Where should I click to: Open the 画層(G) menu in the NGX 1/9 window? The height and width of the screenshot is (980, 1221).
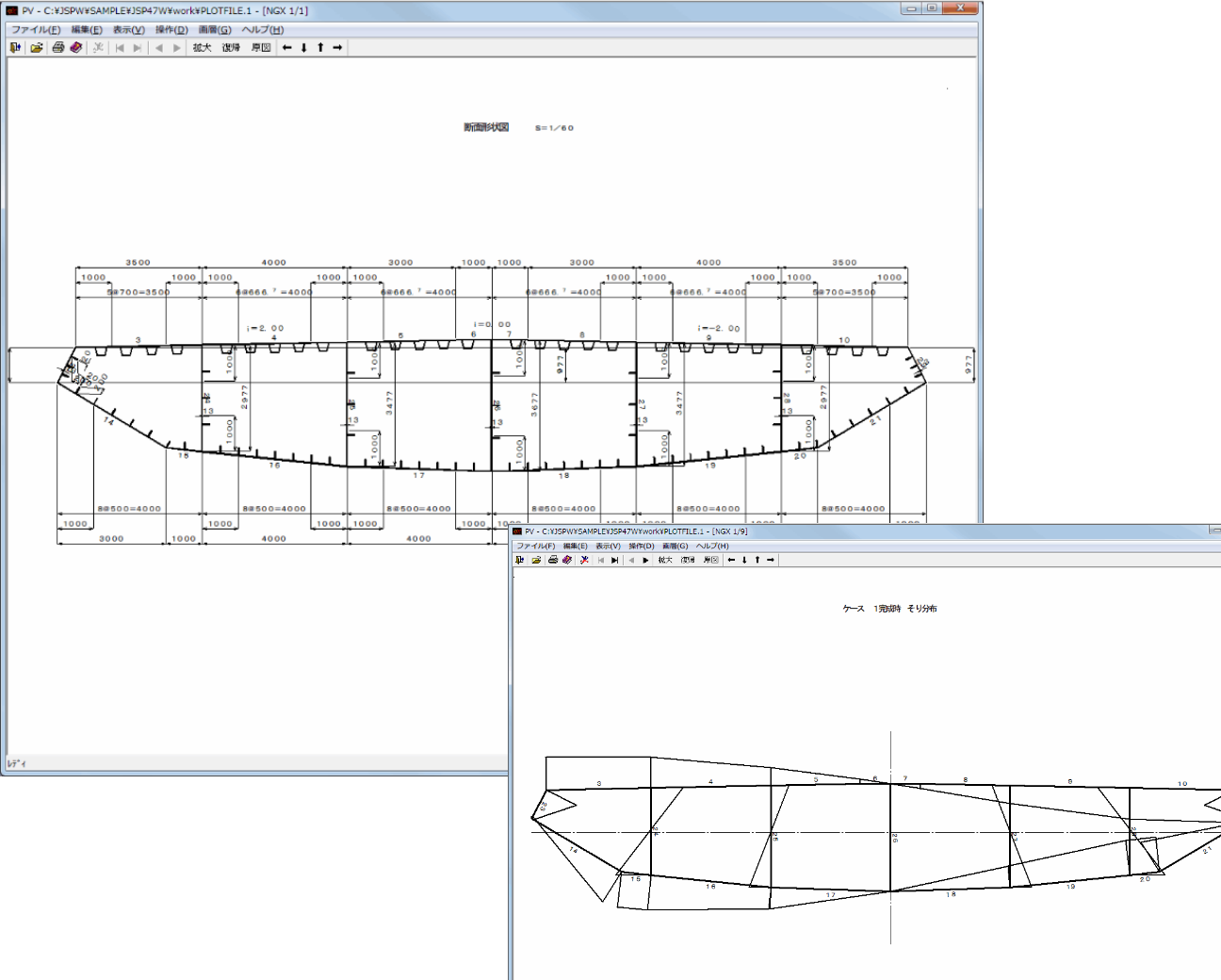(x=675, y=546)
